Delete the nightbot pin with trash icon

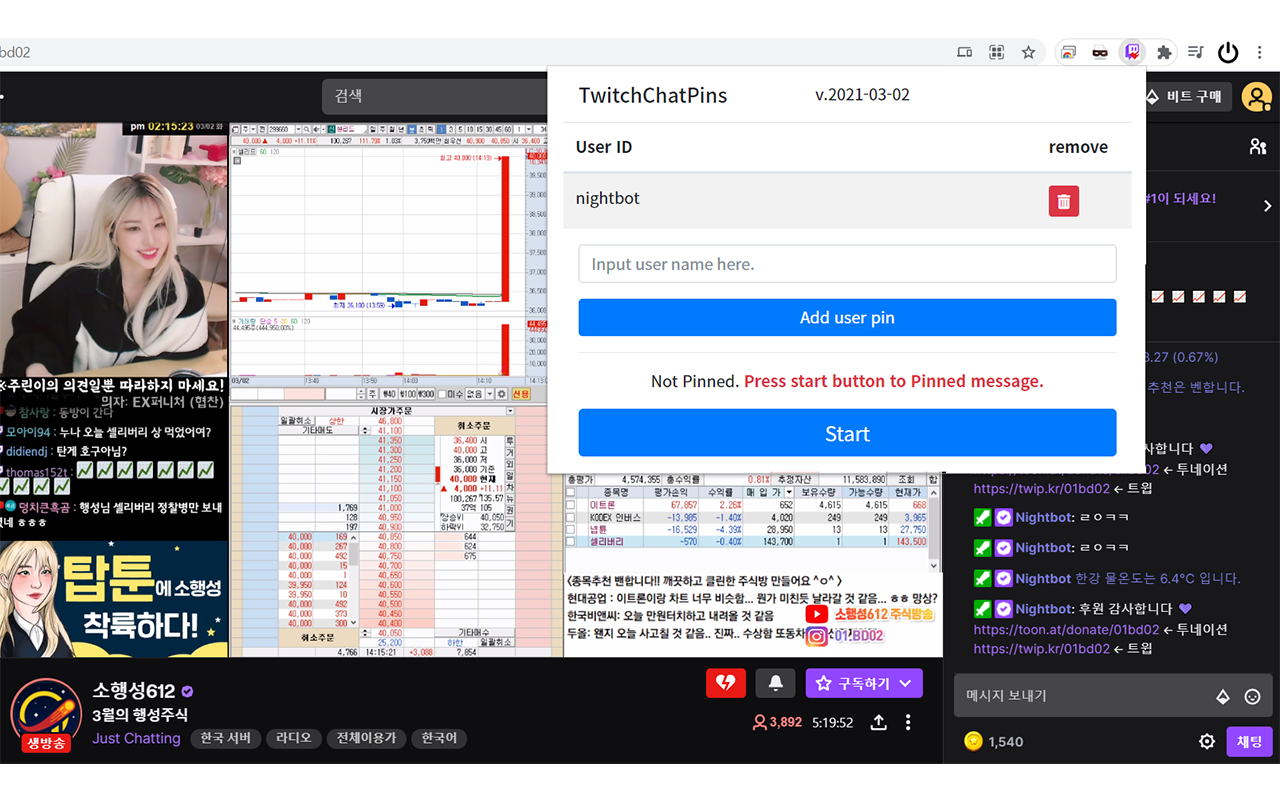coord(1063,201)
